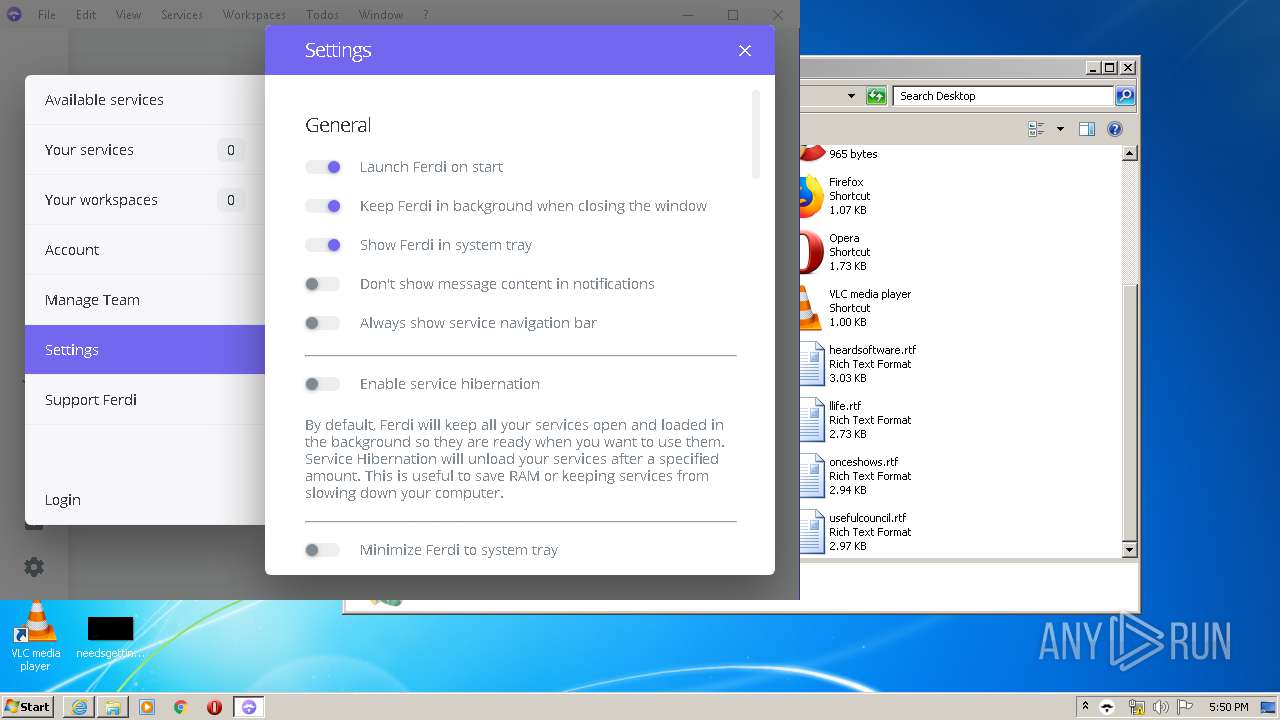
Task: Open Google Chrome from the taskbar
Action: 181,707
